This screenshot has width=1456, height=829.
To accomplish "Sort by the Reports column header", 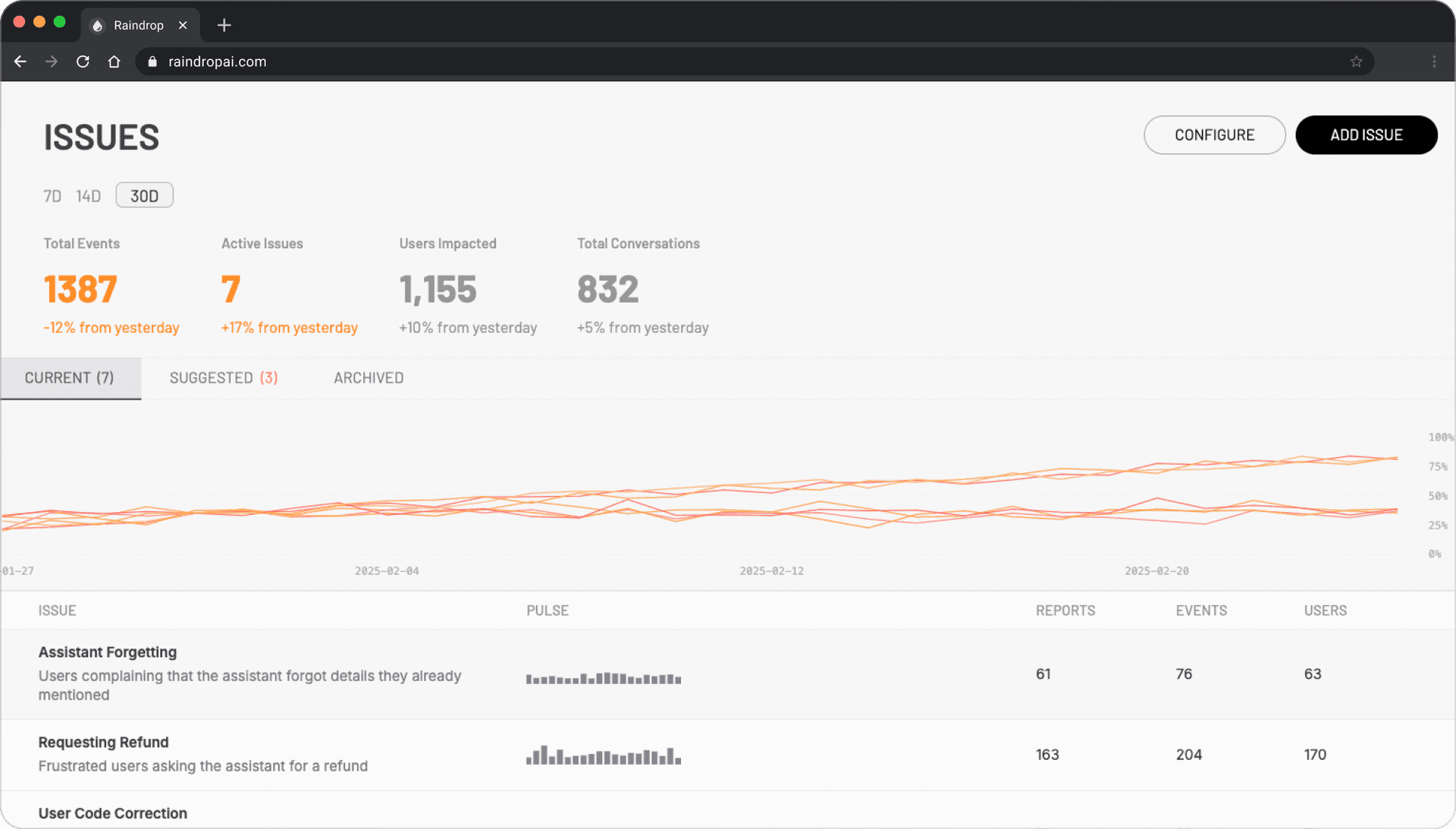I will click(1065, 611).
